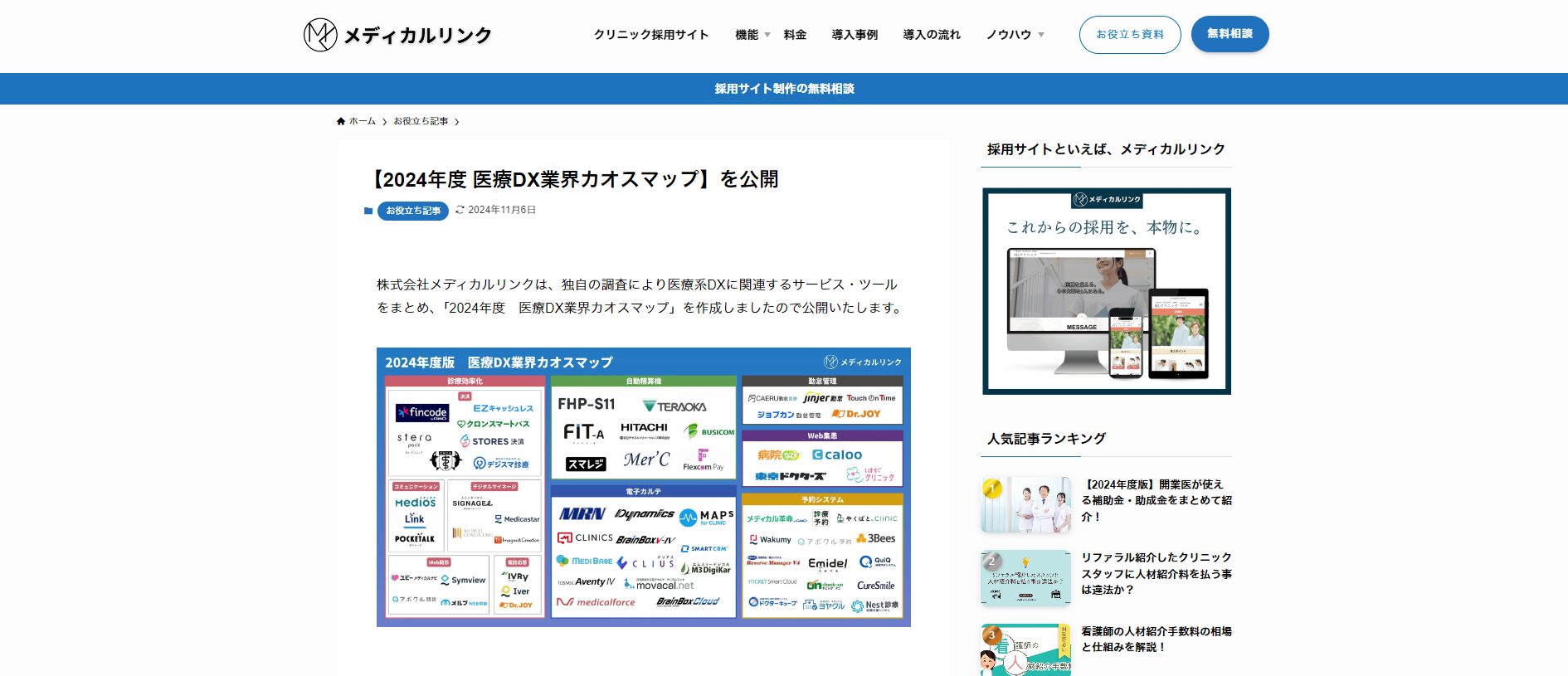Open the ノウハウ menu item
The image size is (1568, 676).
coord(1008,35)
